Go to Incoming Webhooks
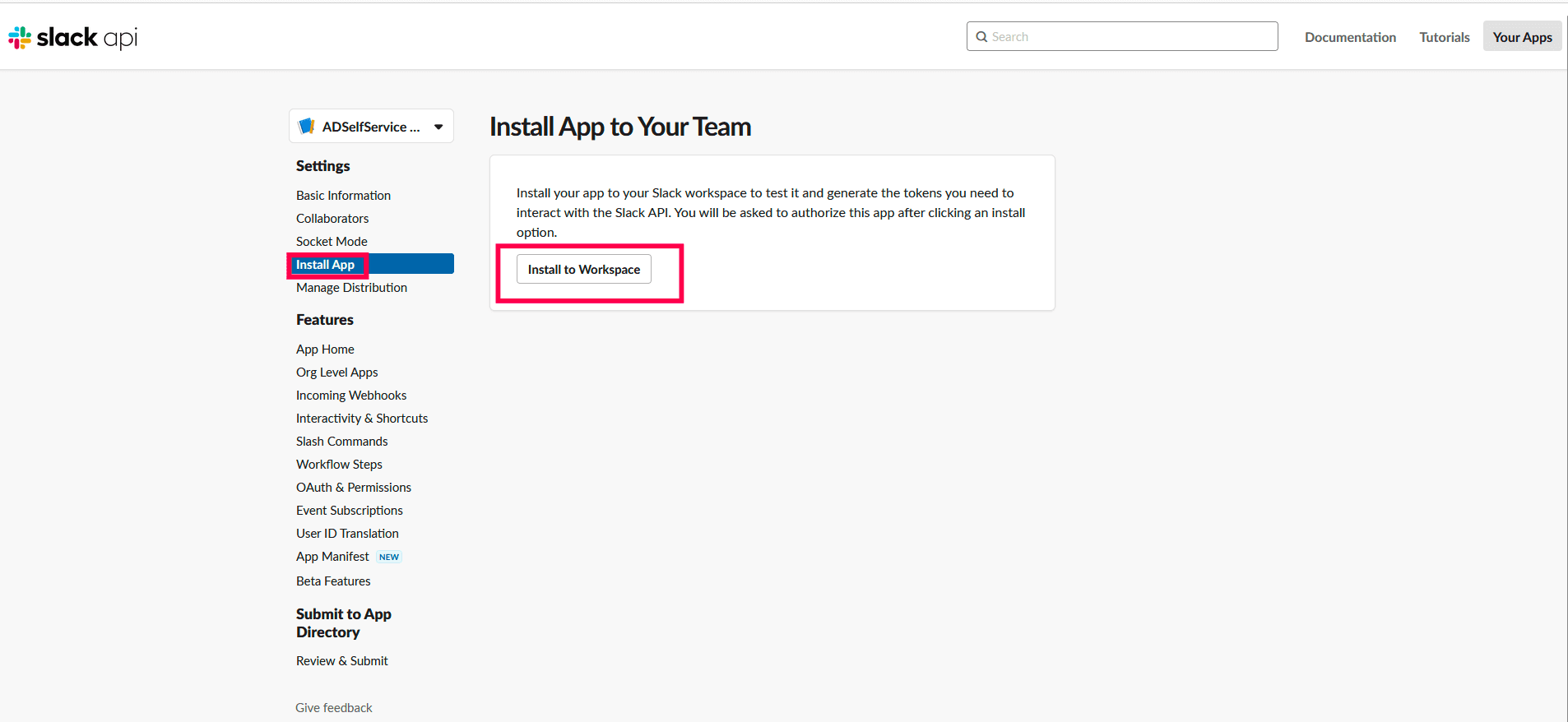The image size is (1568, 722). pos(351,396)
